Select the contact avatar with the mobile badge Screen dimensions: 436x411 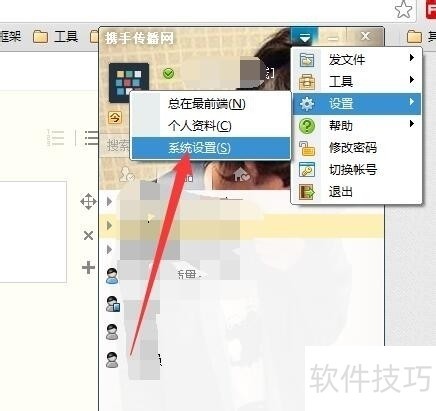[x=113, y=304]
